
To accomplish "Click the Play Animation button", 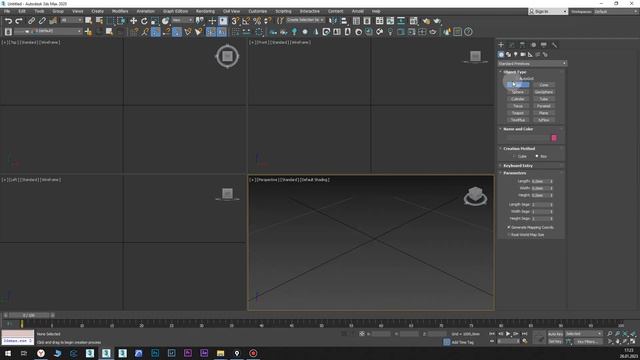I will [x=508, y=334].
